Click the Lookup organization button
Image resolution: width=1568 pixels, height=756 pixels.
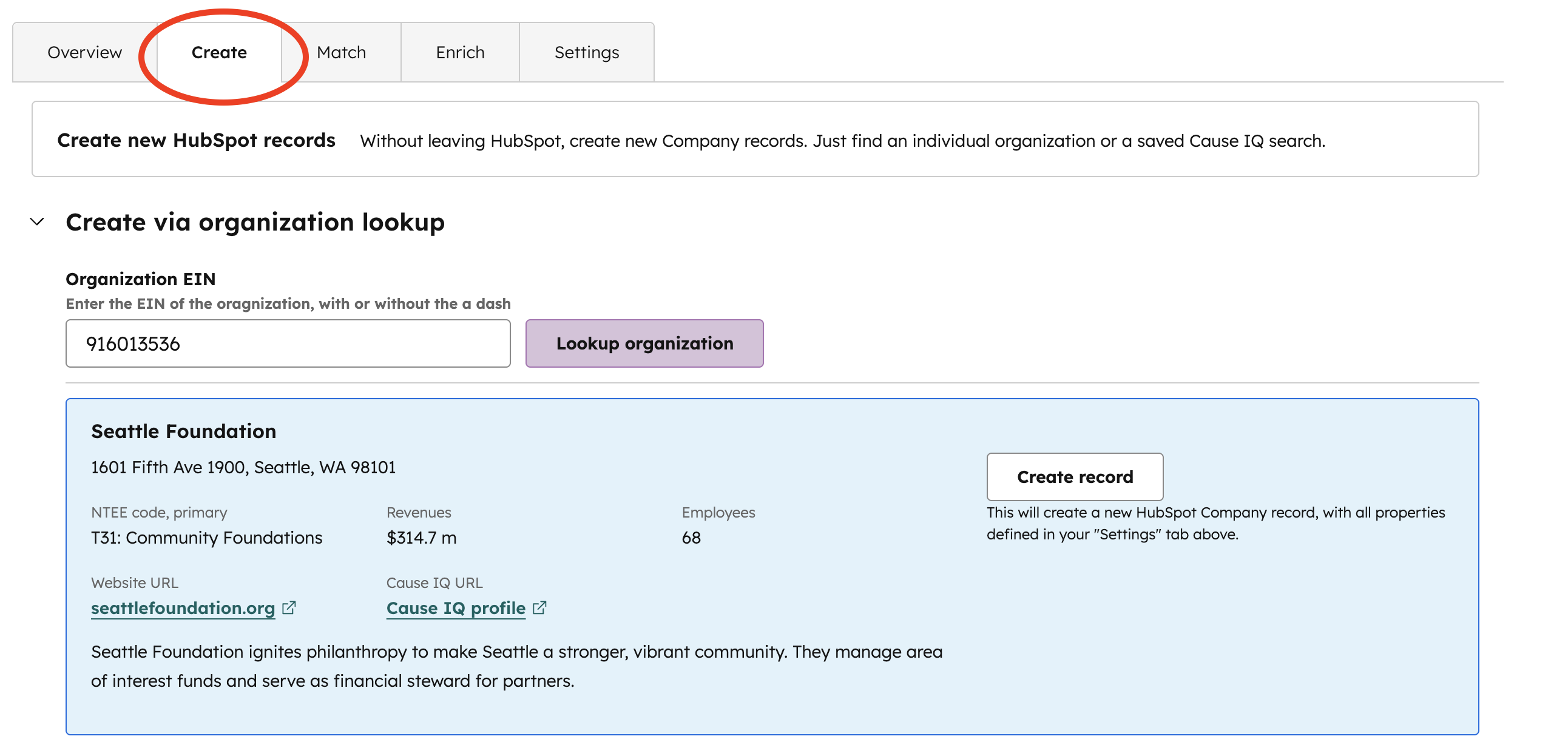644,343
